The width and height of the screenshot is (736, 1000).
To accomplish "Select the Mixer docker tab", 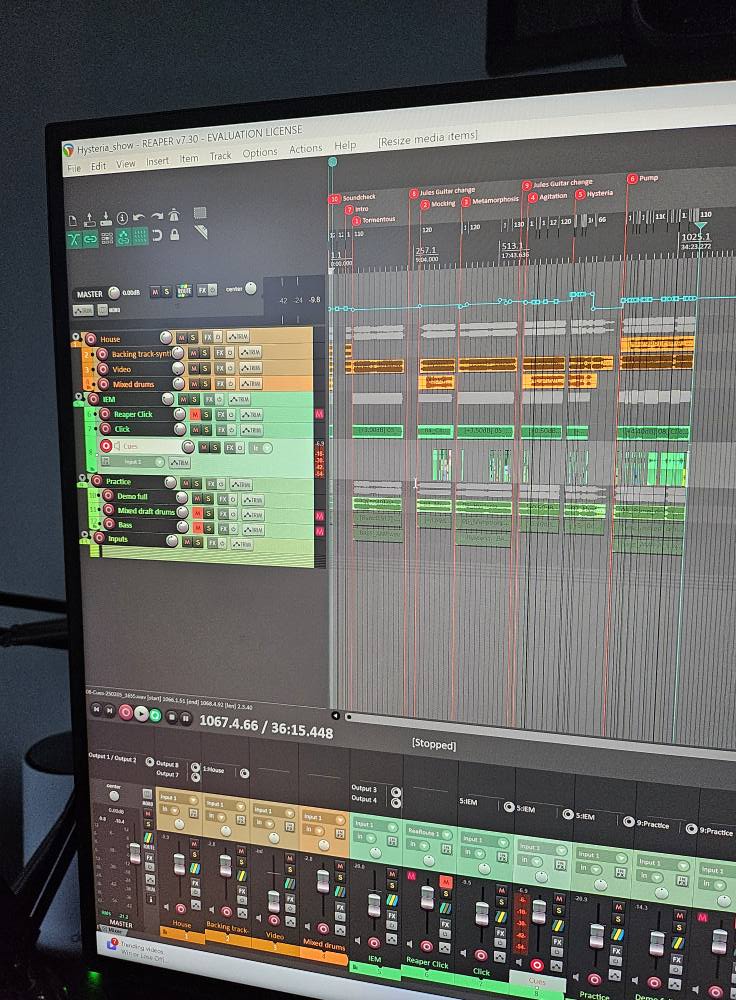I will [114, 931].
